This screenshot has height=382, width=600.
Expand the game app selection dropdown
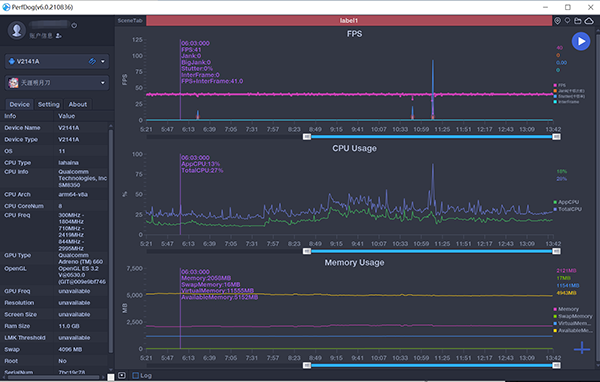point(103,83)
